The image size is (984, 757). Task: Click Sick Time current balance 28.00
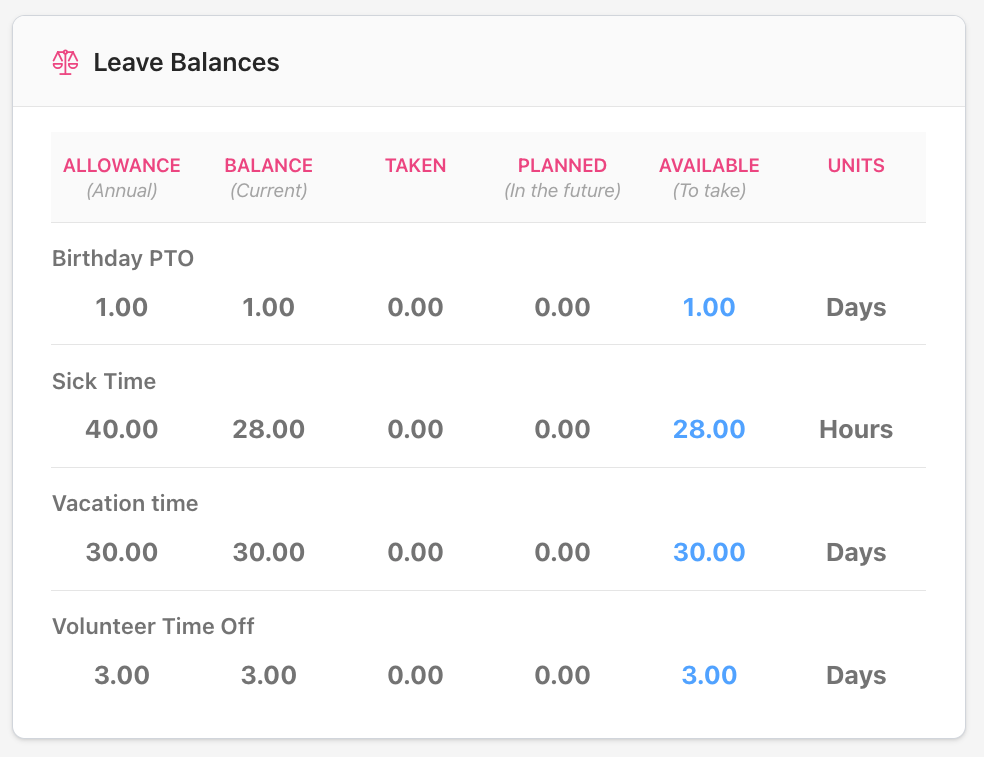(x=268, y=430)
